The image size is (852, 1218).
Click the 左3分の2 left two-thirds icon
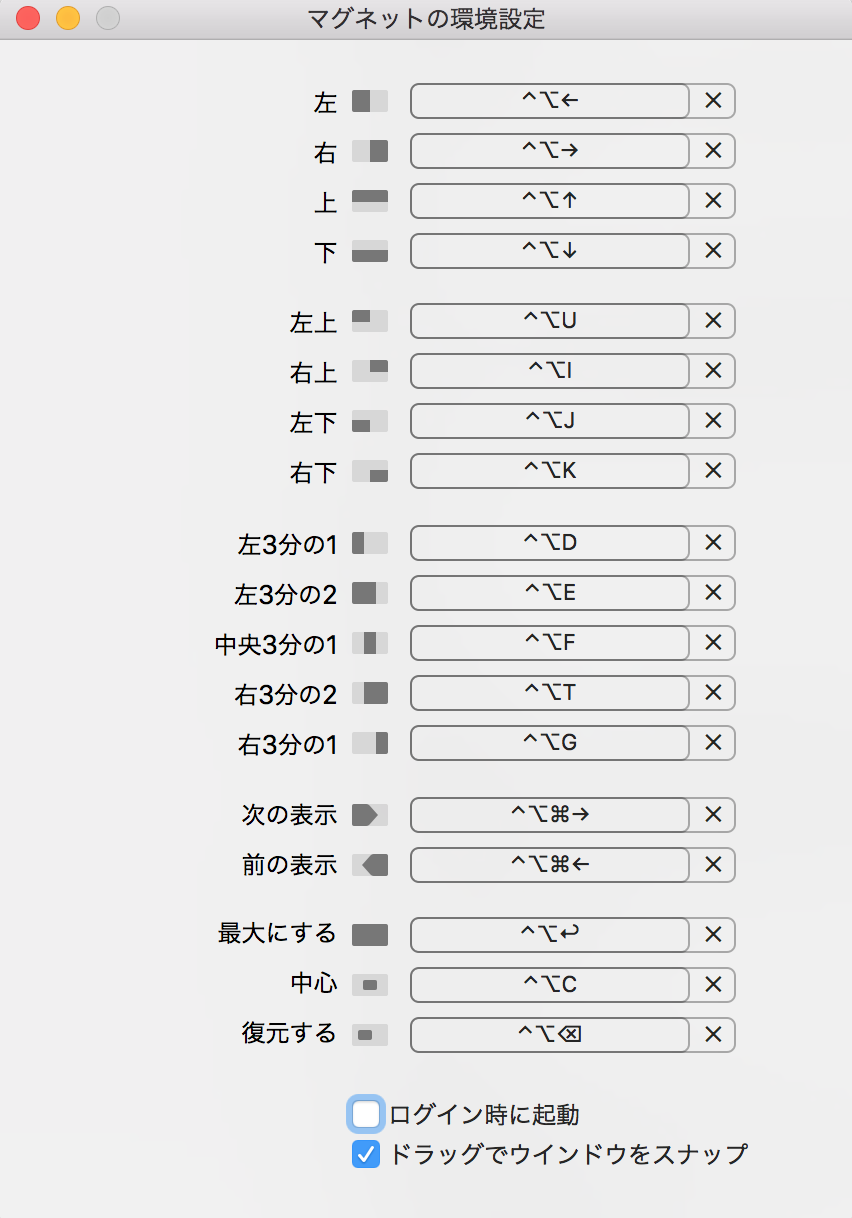click(369, 593)
